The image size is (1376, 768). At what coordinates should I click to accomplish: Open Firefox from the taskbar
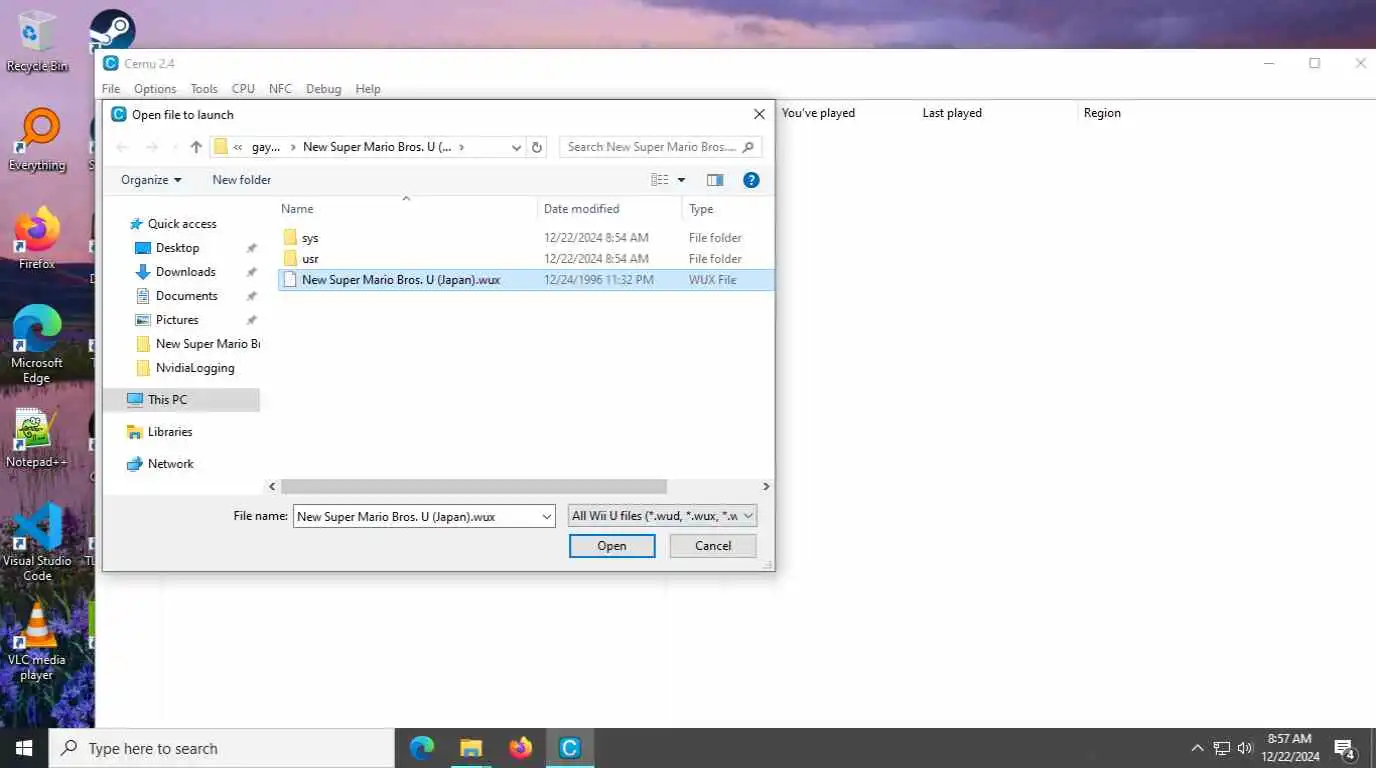pyautogui.click(x=520, y=748)
